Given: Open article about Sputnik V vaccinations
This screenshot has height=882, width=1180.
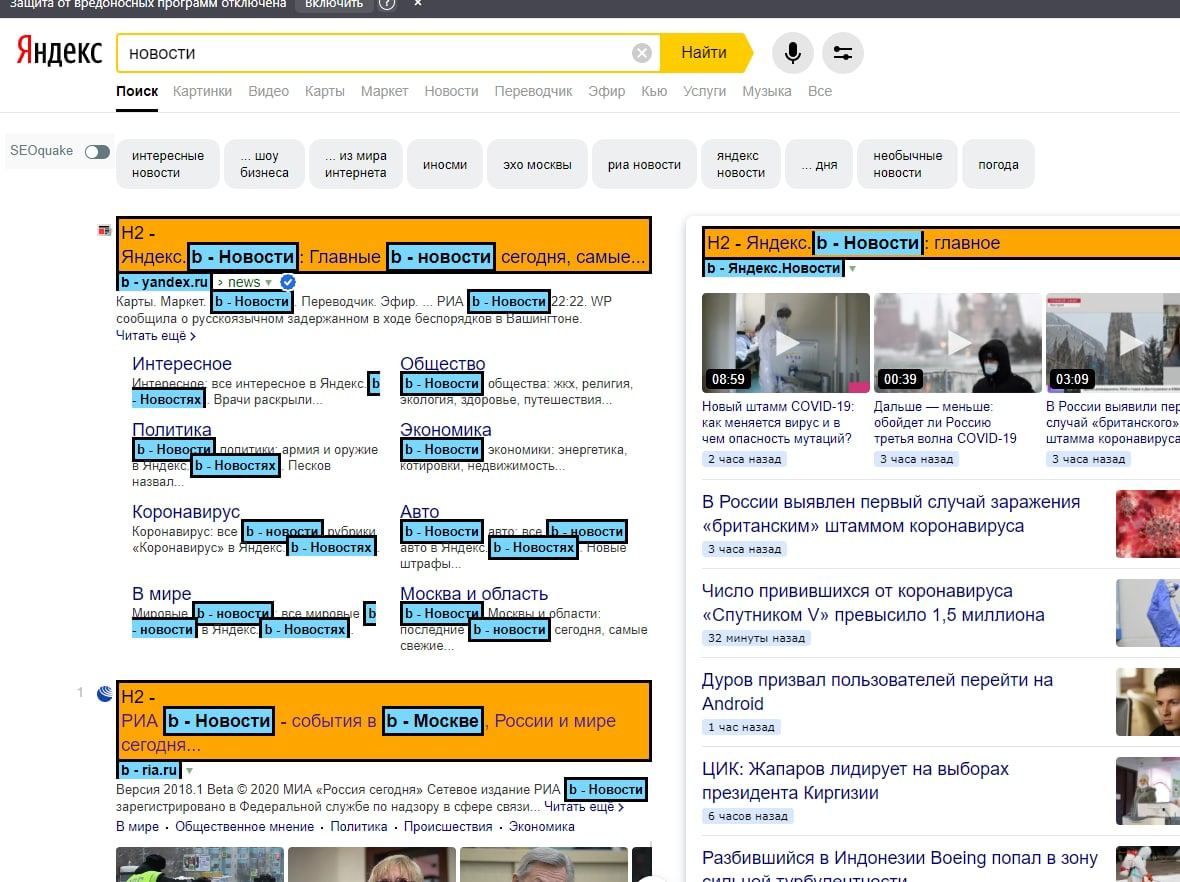Looking at the screenshot, I should tap(873, 603).
